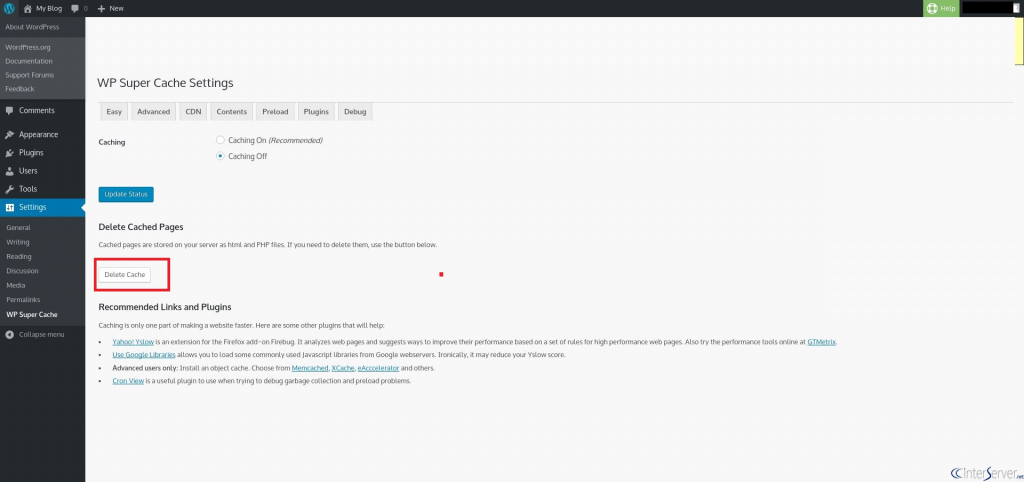Open the My Blog home icon link
1024x482 pixels.
pos(27,8)
